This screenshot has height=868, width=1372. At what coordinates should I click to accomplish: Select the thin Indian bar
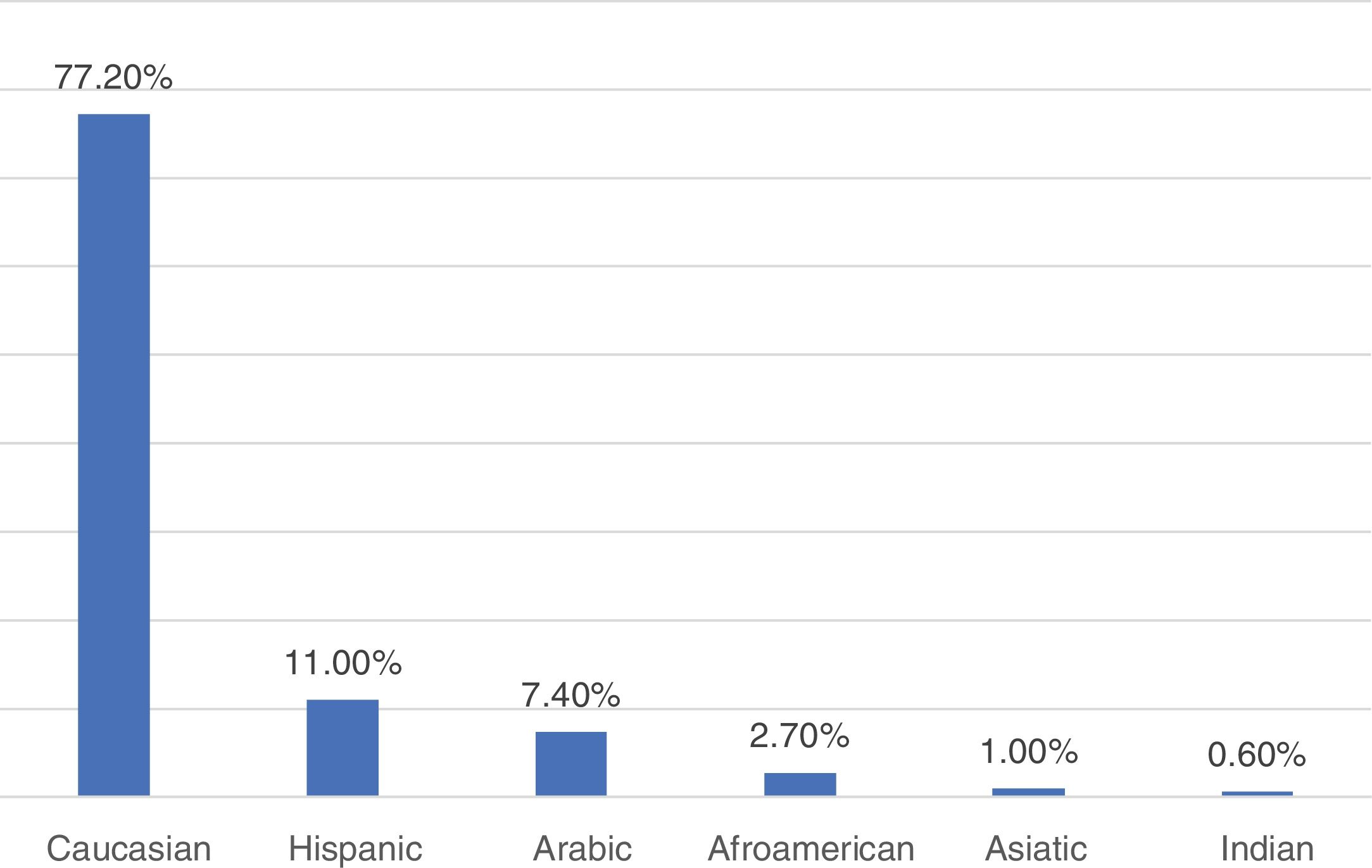point(1257,793)
